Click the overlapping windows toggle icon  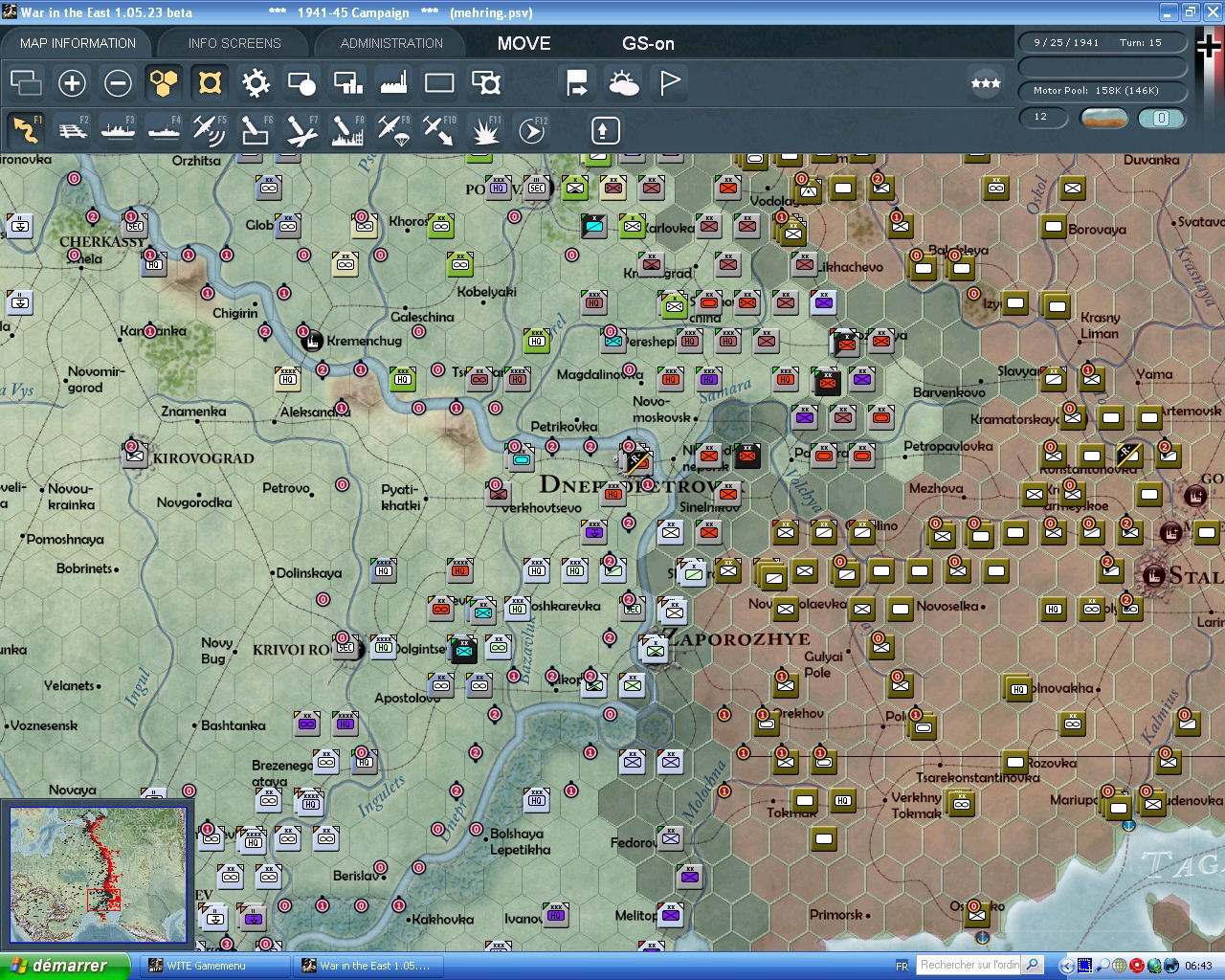click(26, 83)
